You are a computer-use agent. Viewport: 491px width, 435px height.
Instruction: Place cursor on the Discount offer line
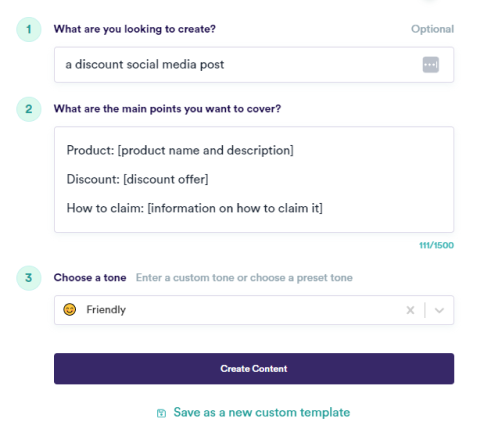(x=137, y=179)
